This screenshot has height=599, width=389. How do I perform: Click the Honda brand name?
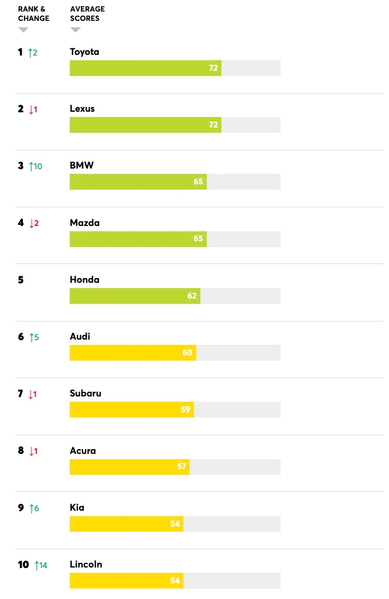84,280
